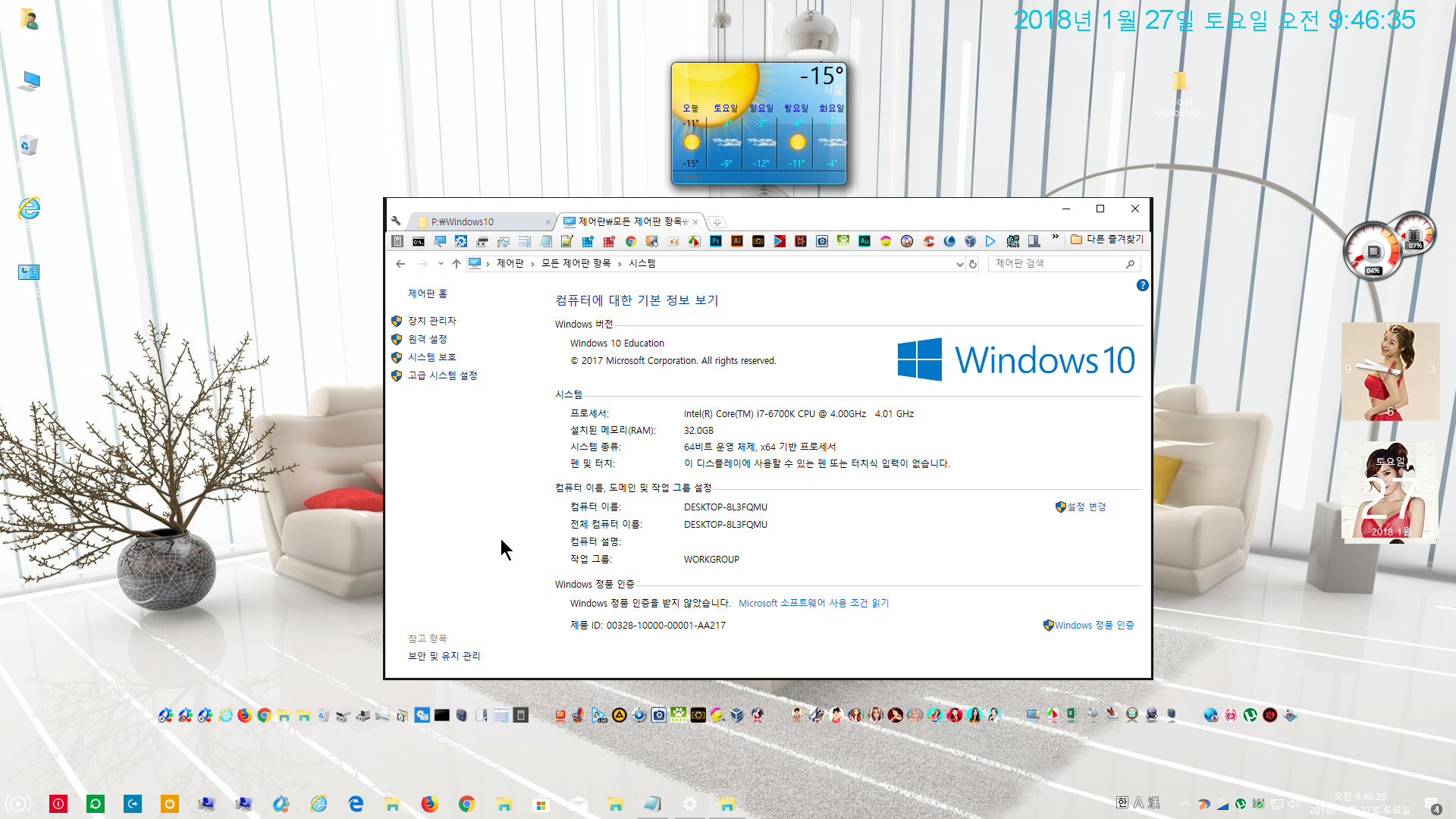Click the blue help question mark icon
This screenshot has height=819, width=1456.
1142,285
